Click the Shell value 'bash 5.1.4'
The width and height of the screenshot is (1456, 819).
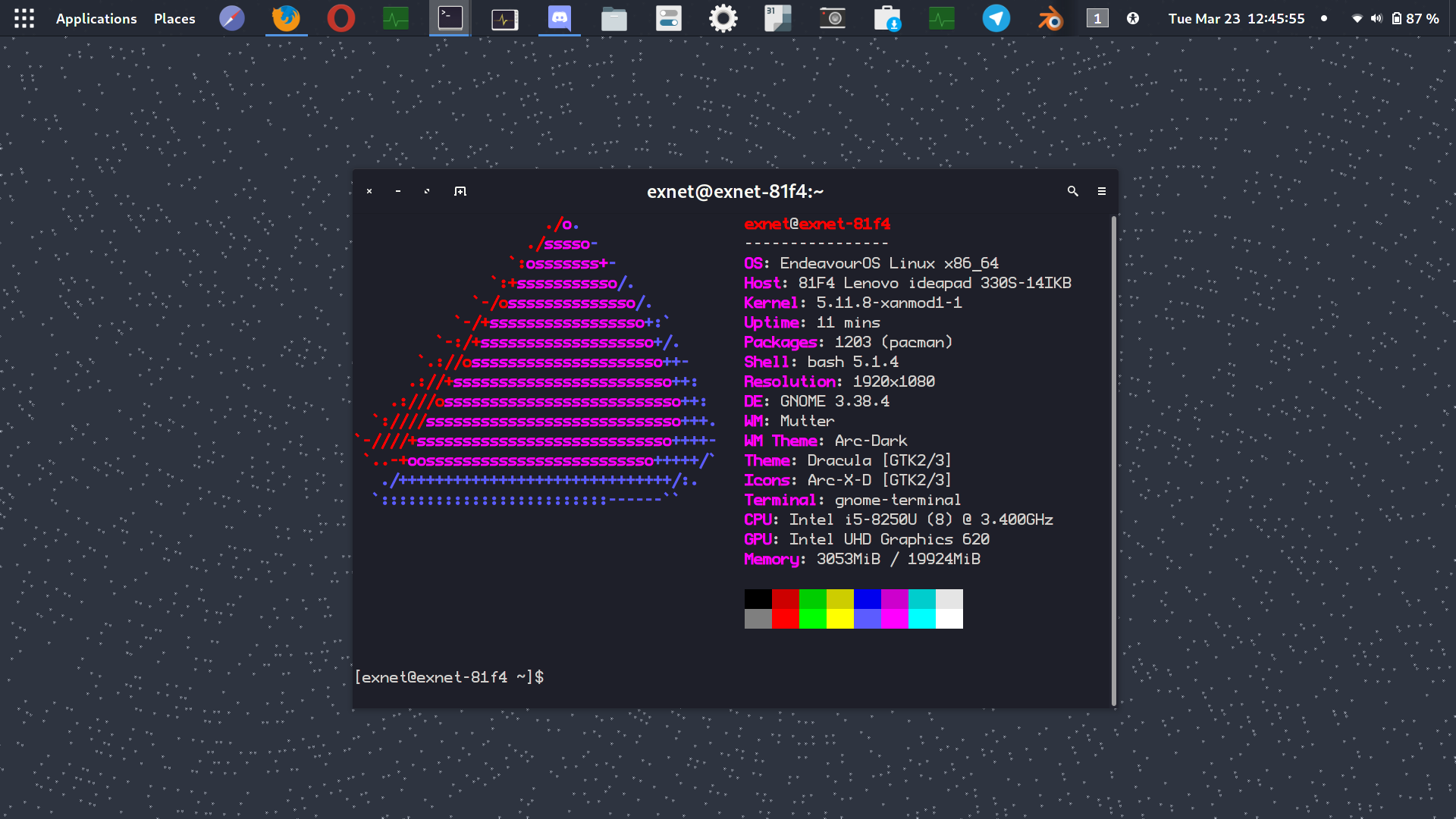(852, 362)
